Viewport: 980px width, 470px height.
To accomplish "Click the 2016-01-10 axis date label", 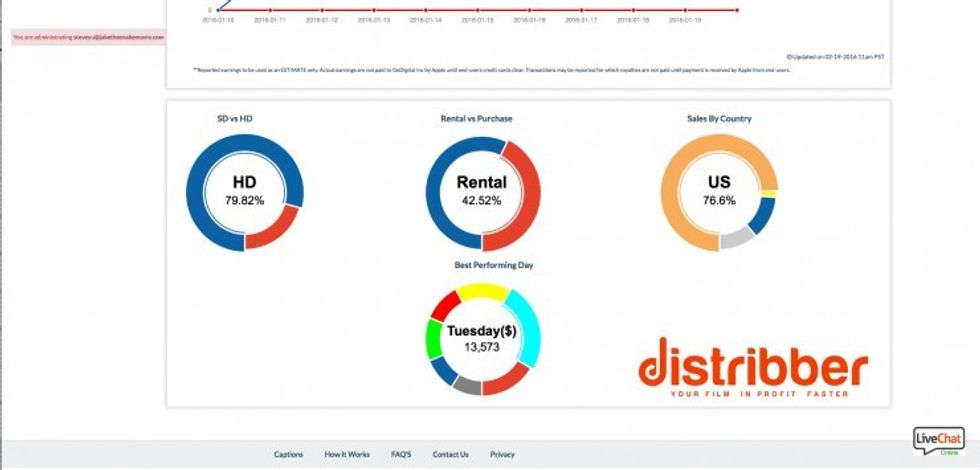I will (x=218, y=20).
